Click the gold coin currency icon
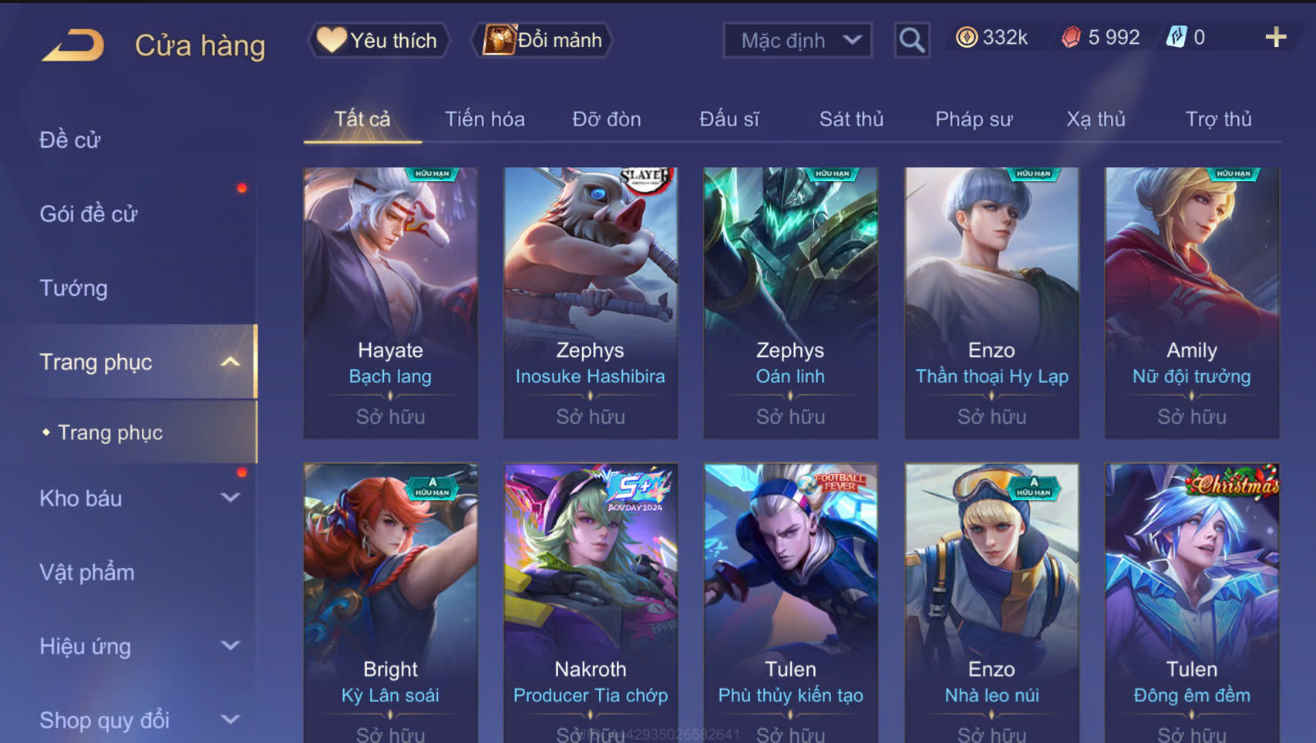1316x743 pixels. pyautogui.click(x=967, y=38)
